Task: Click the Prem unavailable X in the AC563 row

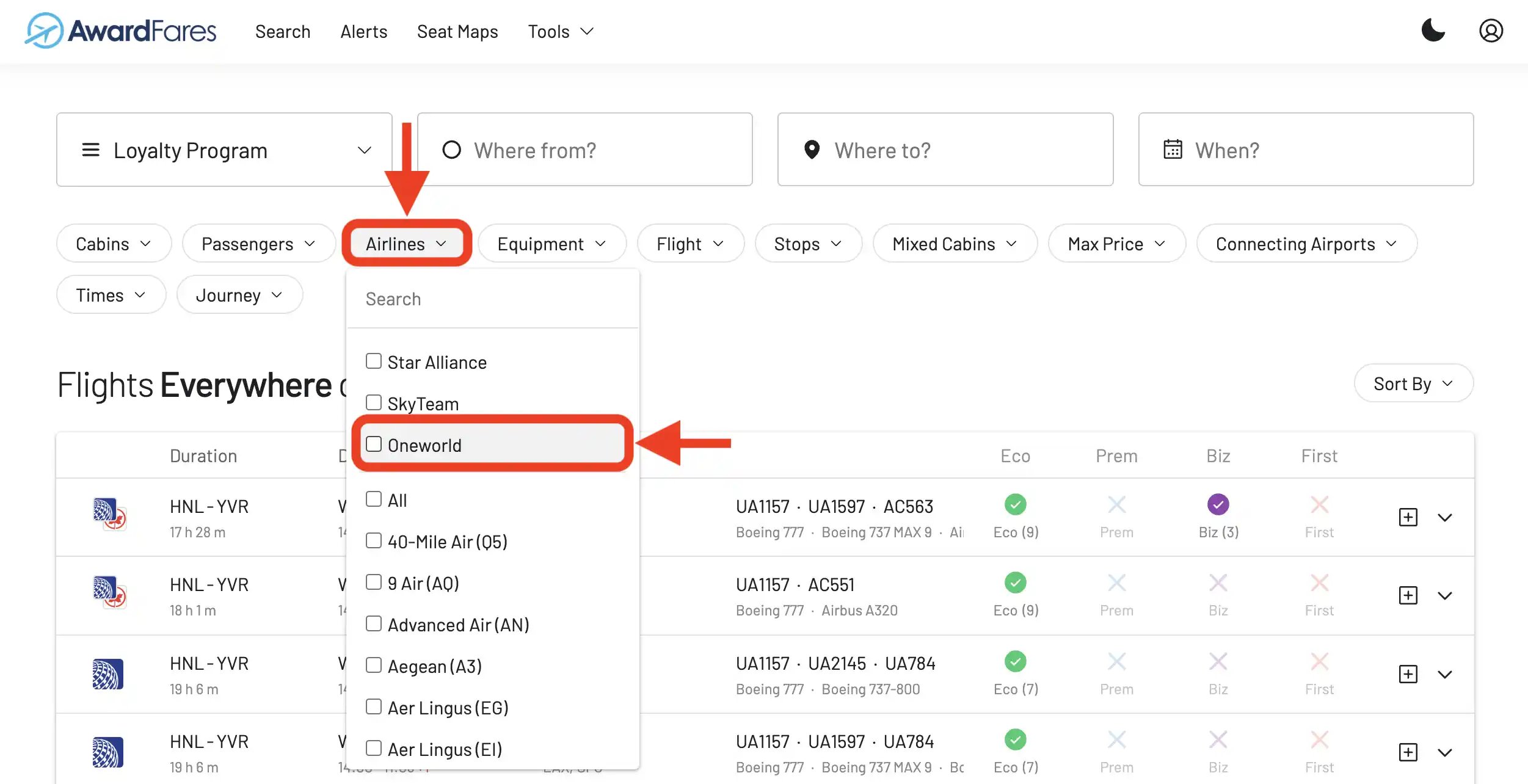Action: tap(1116, 504)
